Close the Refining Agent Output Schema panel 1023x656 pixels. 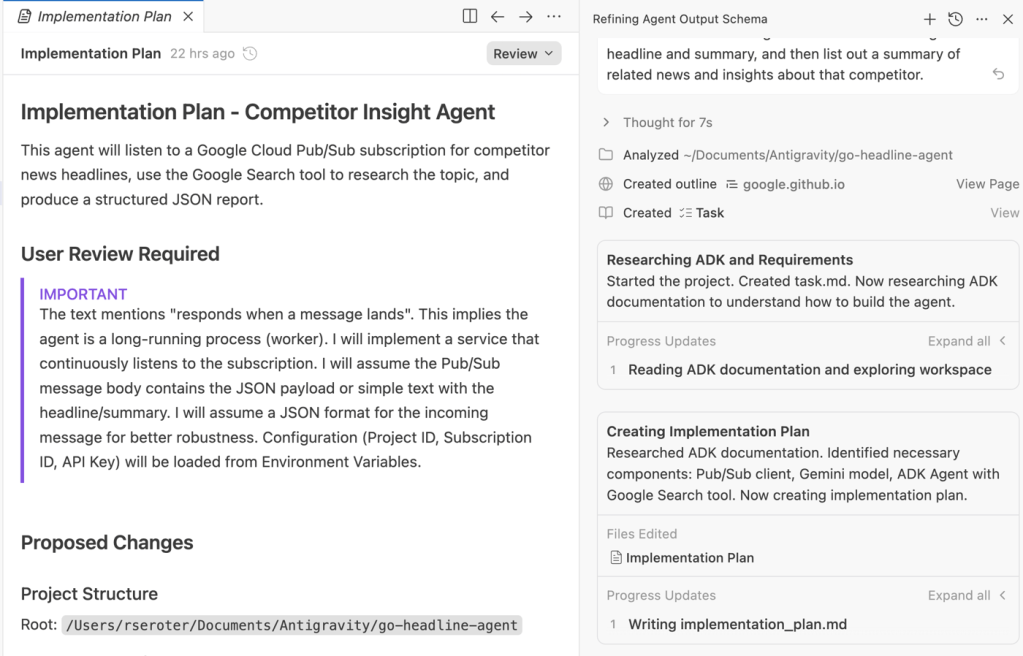pos(1008,19)
